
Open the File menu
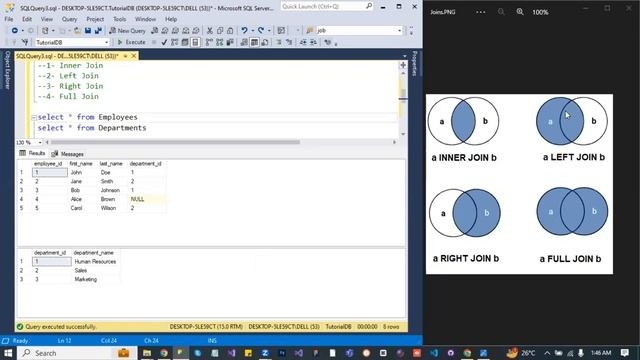click(9, 19)
